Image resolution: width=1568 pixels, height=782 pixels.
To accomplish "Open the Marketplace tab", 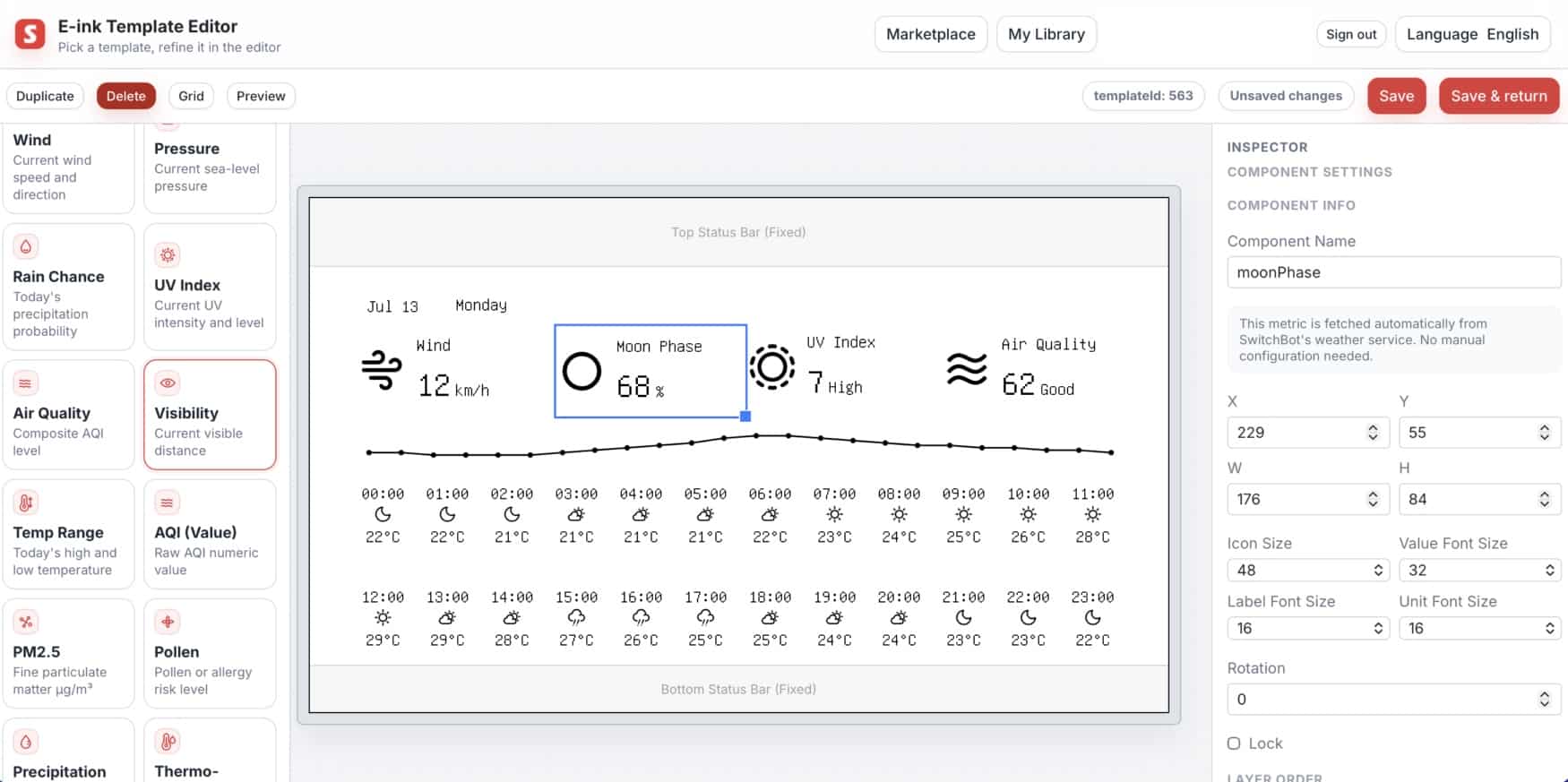I will (x=931, y=34).
